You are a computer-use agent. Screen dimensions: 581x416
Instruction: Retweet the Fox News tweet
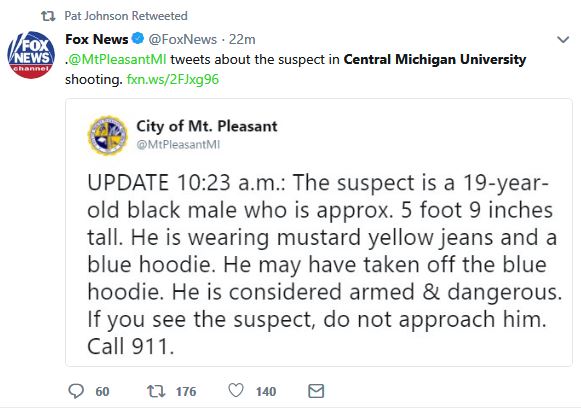click(x=156, y=391)
